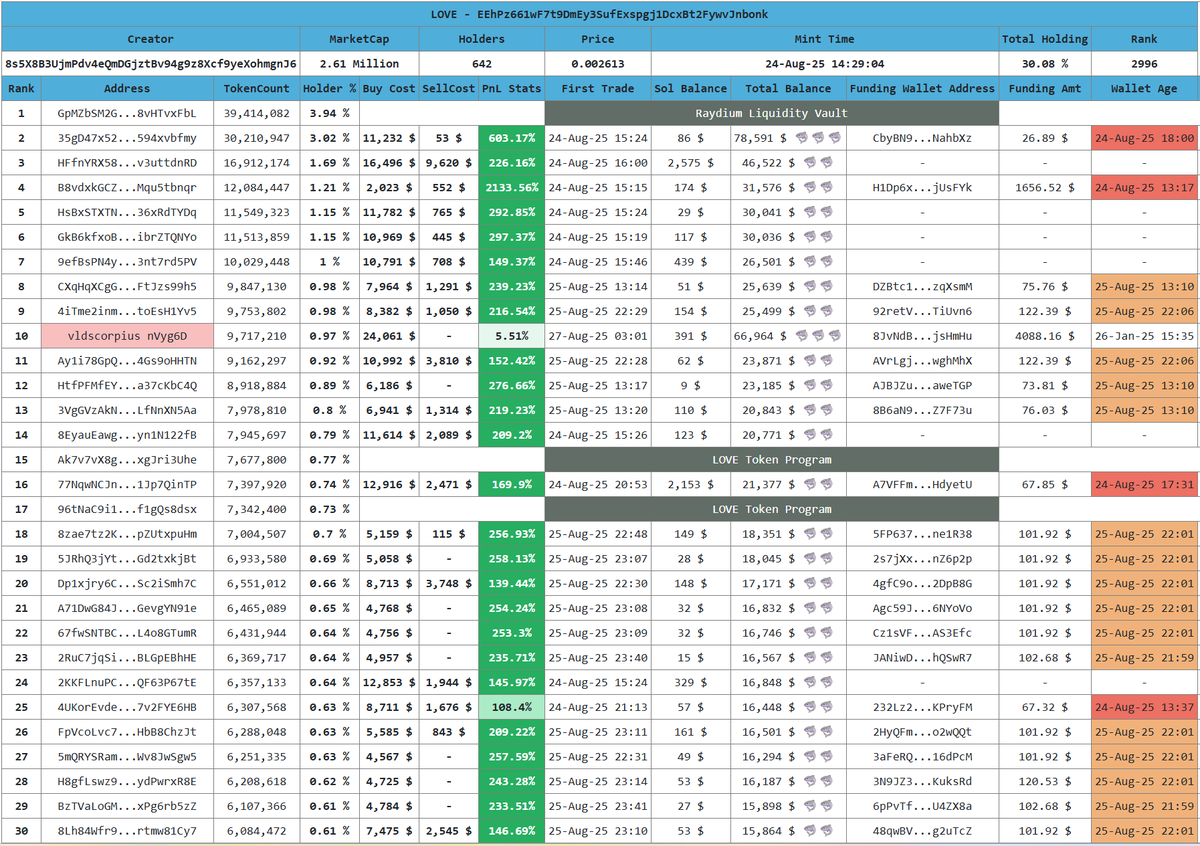Select address GpMZbSM2G...8vHTvxFbL

127,113
